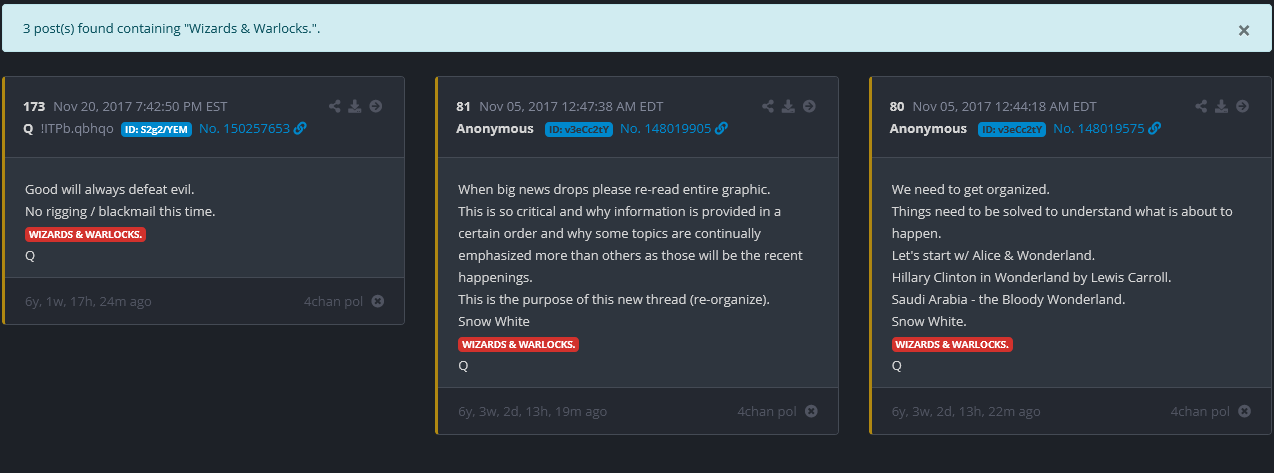Click arrow-circle icon on post 173
This screenshot has width=1274, height=473.
(x=376, y=106)
